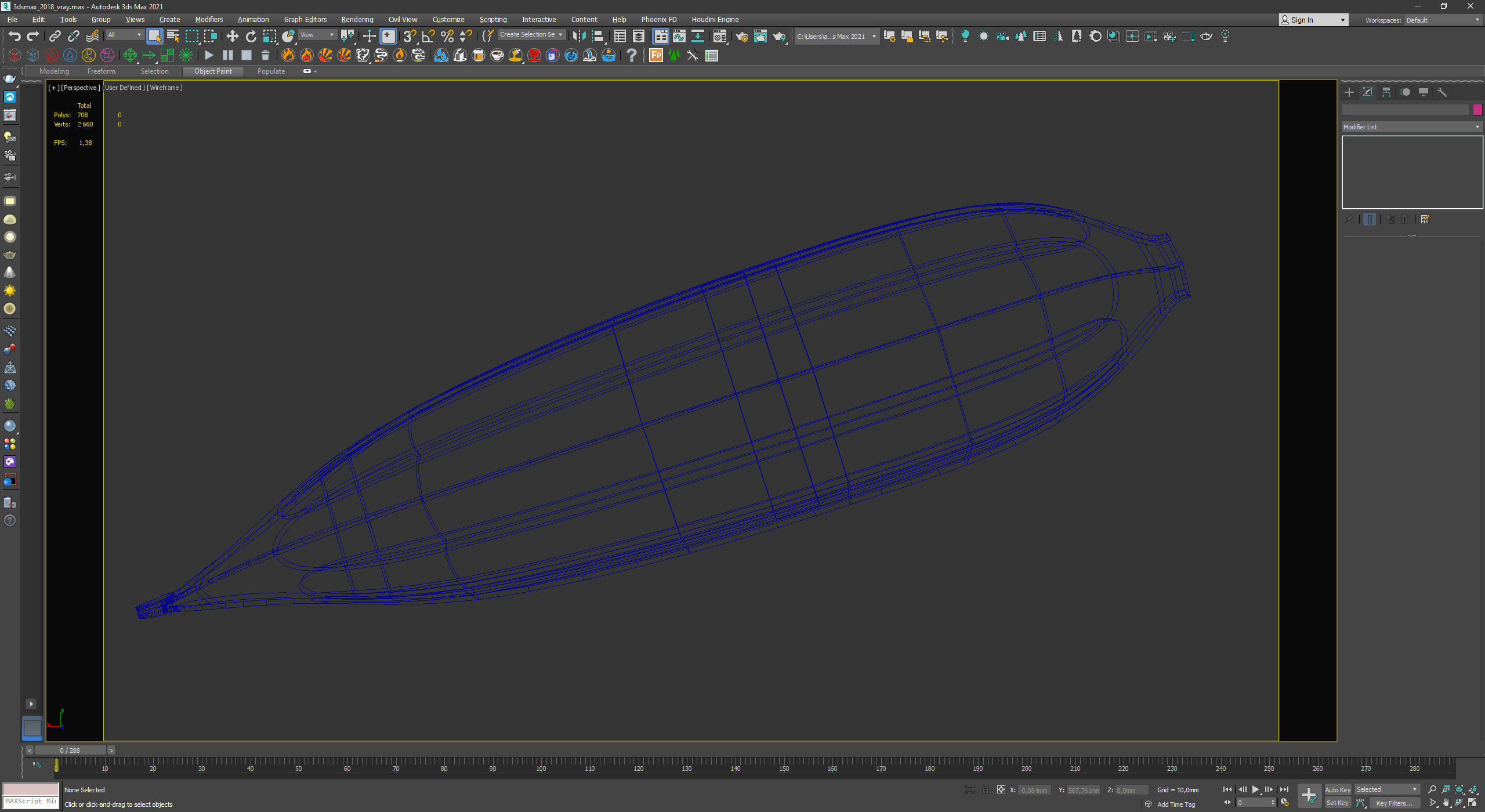
Task: Switch to the Freeform ribbon tab
Action: click(101, 71)
